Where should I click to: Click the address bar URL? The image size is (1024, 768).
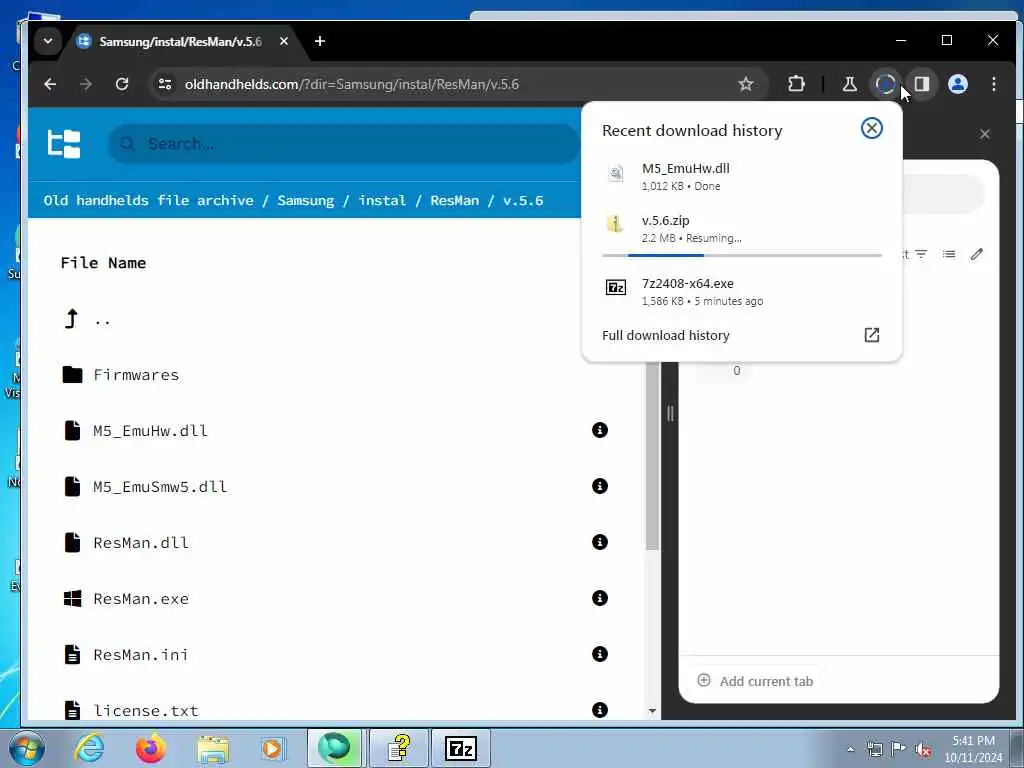pos(351,84)
